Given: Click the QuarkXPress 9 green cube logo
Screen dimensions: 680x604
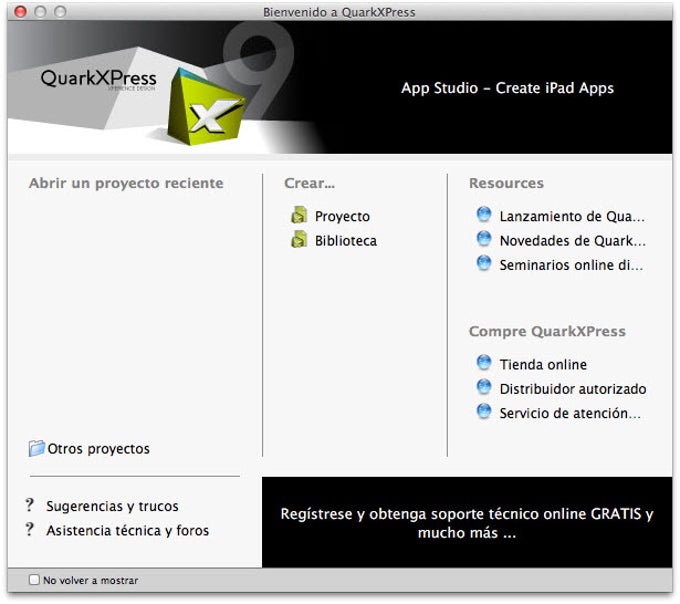Looking at the screenshot, I should pos(206,107).
